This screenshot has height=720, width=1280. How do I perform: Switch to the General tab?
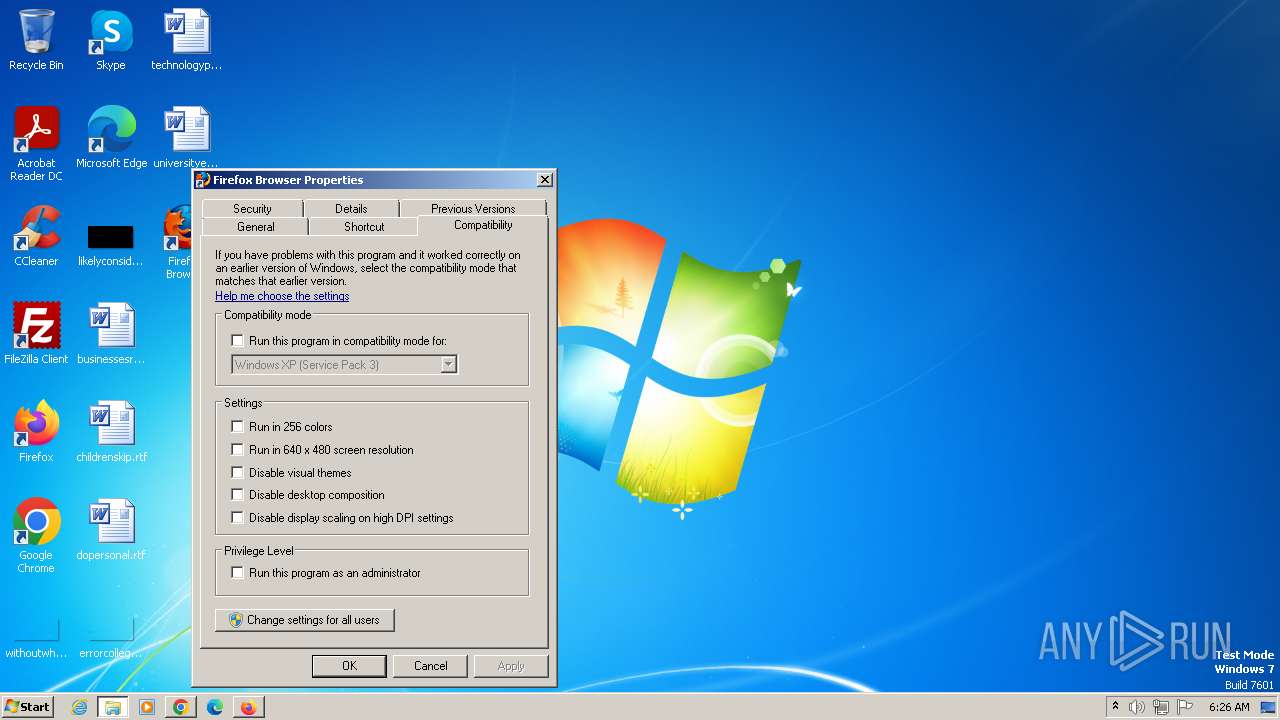pos(255,227)
